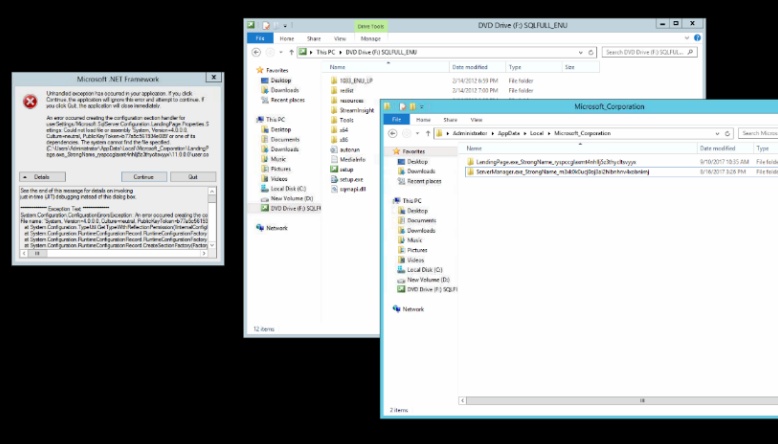Image resolution: width=778 pixels, height=444 pixels.
Task: Click the up arrow in DVD Drive window
Action: (x=292, y=52)
